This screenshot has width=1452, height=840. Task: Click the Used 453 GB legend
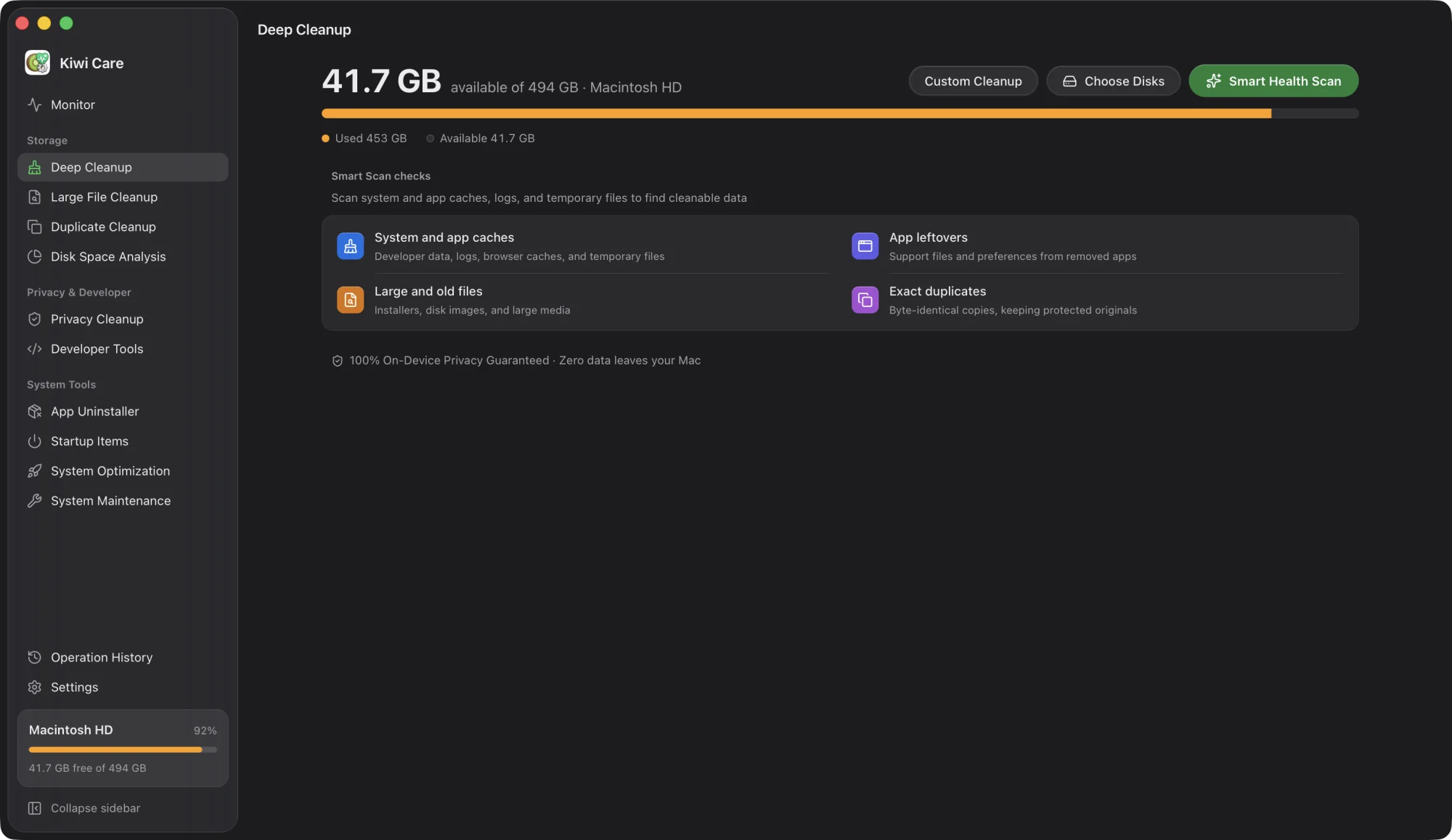click(364, 138)
